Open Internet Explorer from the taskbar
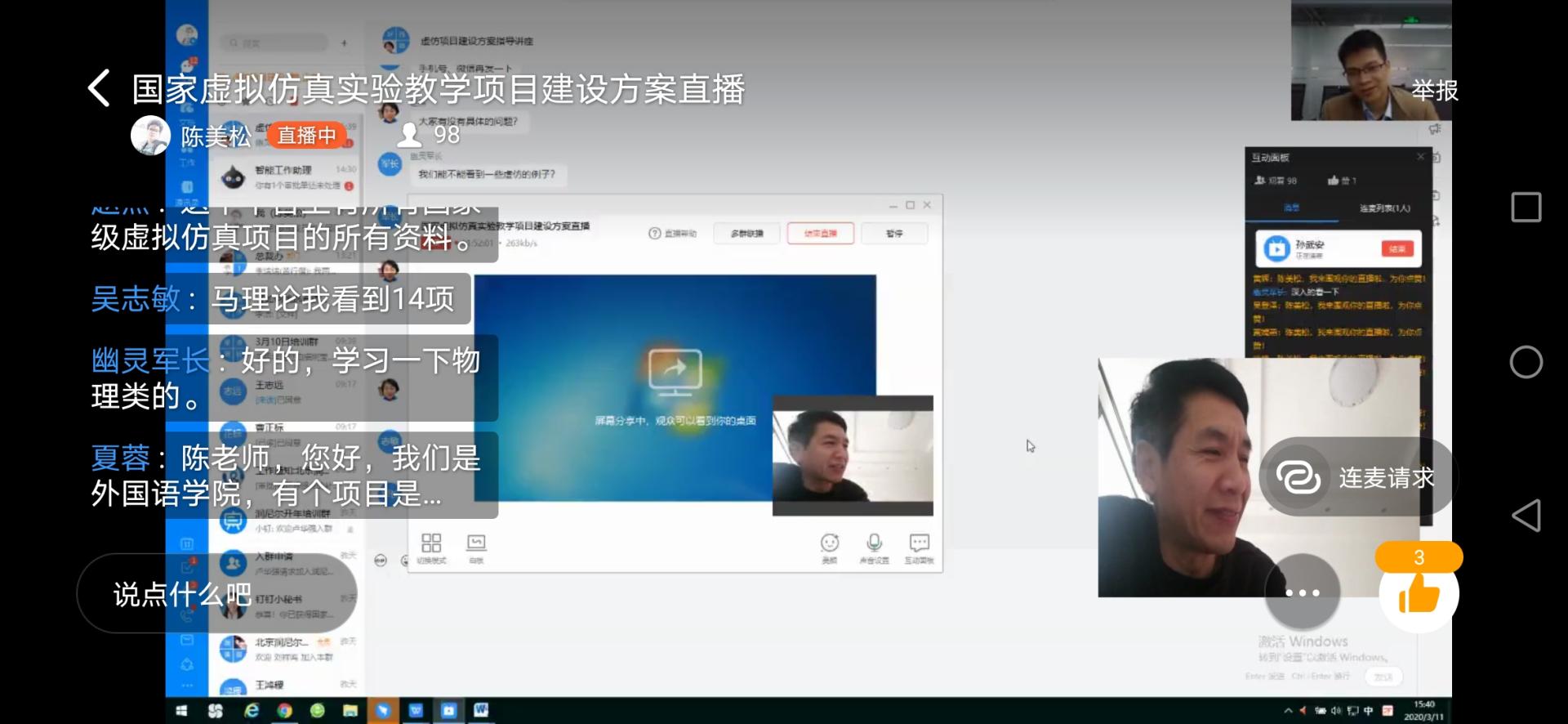The width and height of the screenshot is (1568, 724). pos(252,710)
